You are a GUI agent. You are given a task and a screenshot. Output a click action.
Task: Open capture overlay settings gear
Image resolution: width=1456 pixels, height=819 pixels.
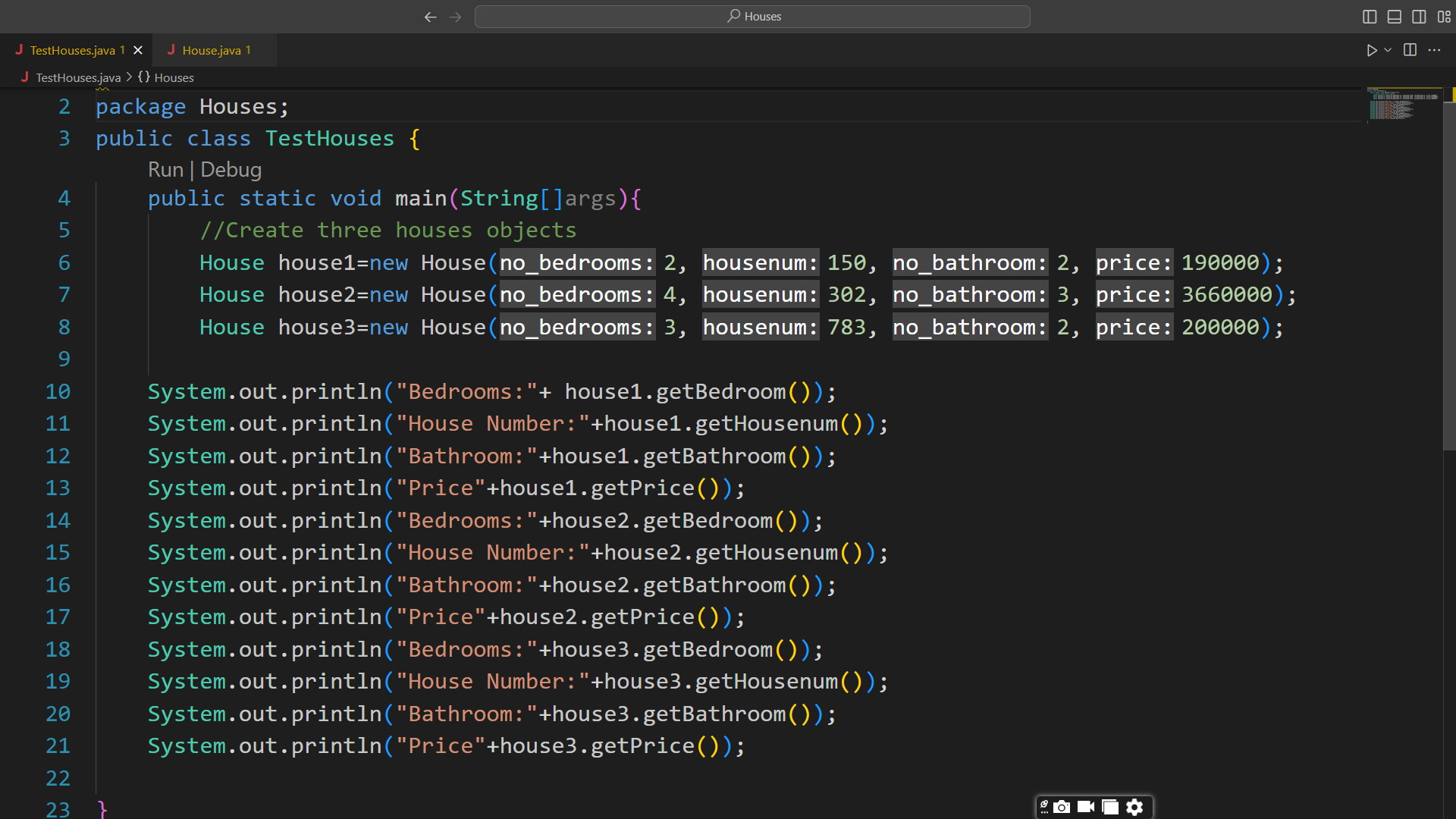click(1134, 807)
